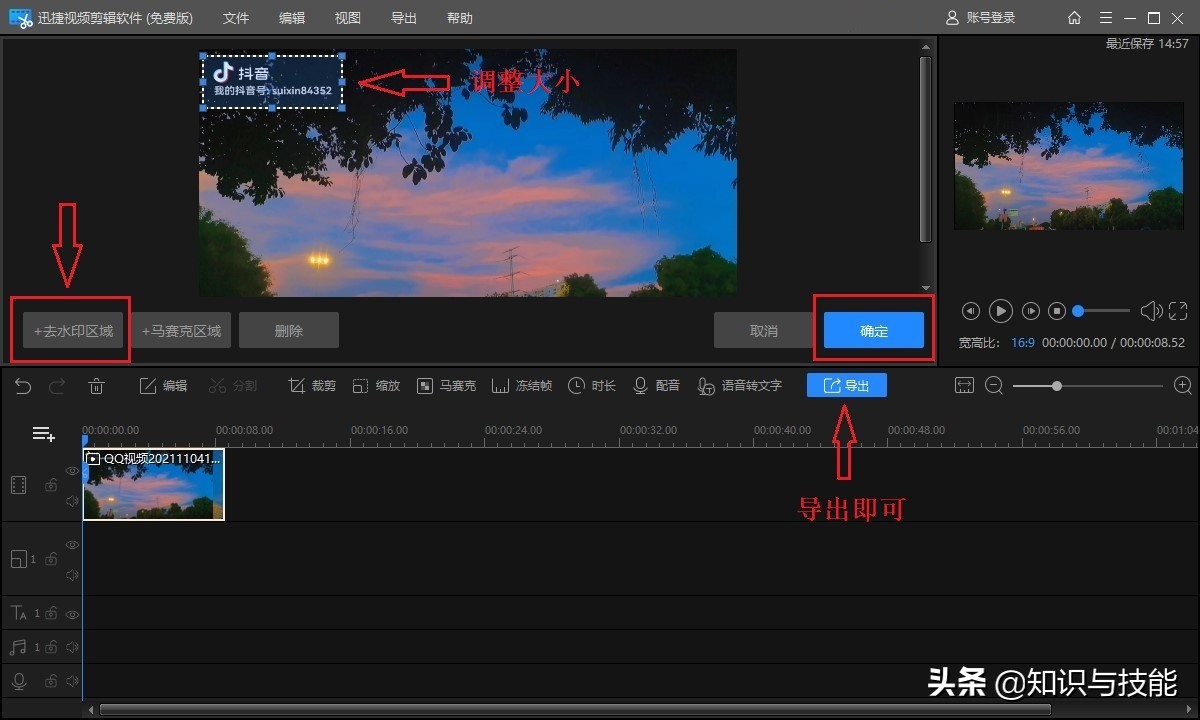The image size is (1200, 720).
Task: Toggle video track eye visibility
Action: coord(72,471)
